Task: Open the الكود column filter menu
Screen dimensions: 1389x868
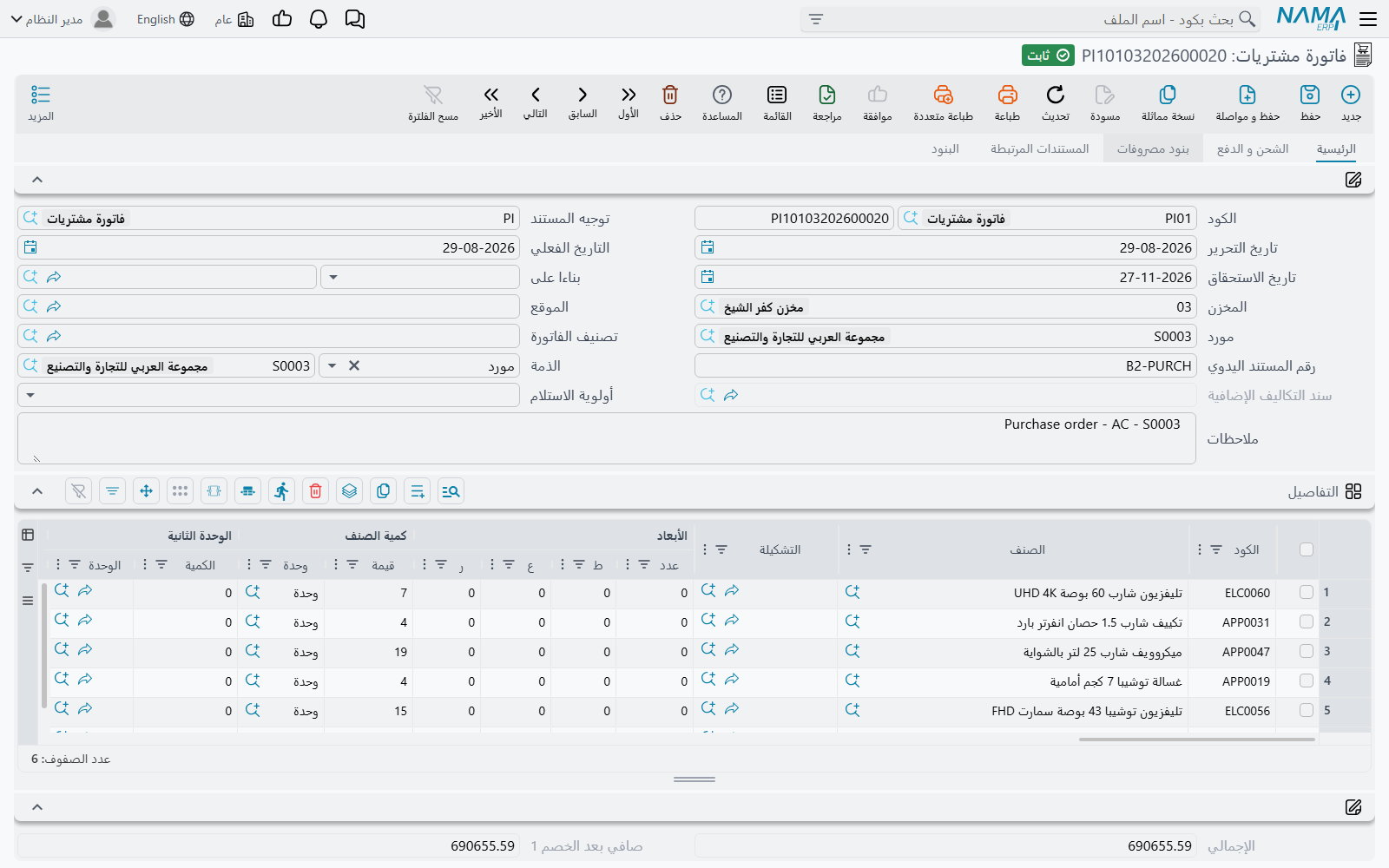Action: coord(1216,549)
